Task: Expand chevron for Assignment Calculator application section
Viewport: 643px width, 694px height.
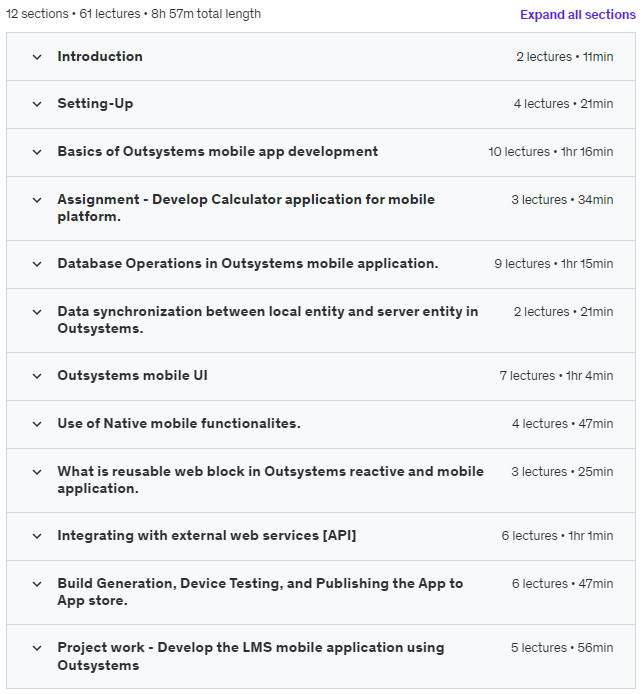Action: click(37, 200)
